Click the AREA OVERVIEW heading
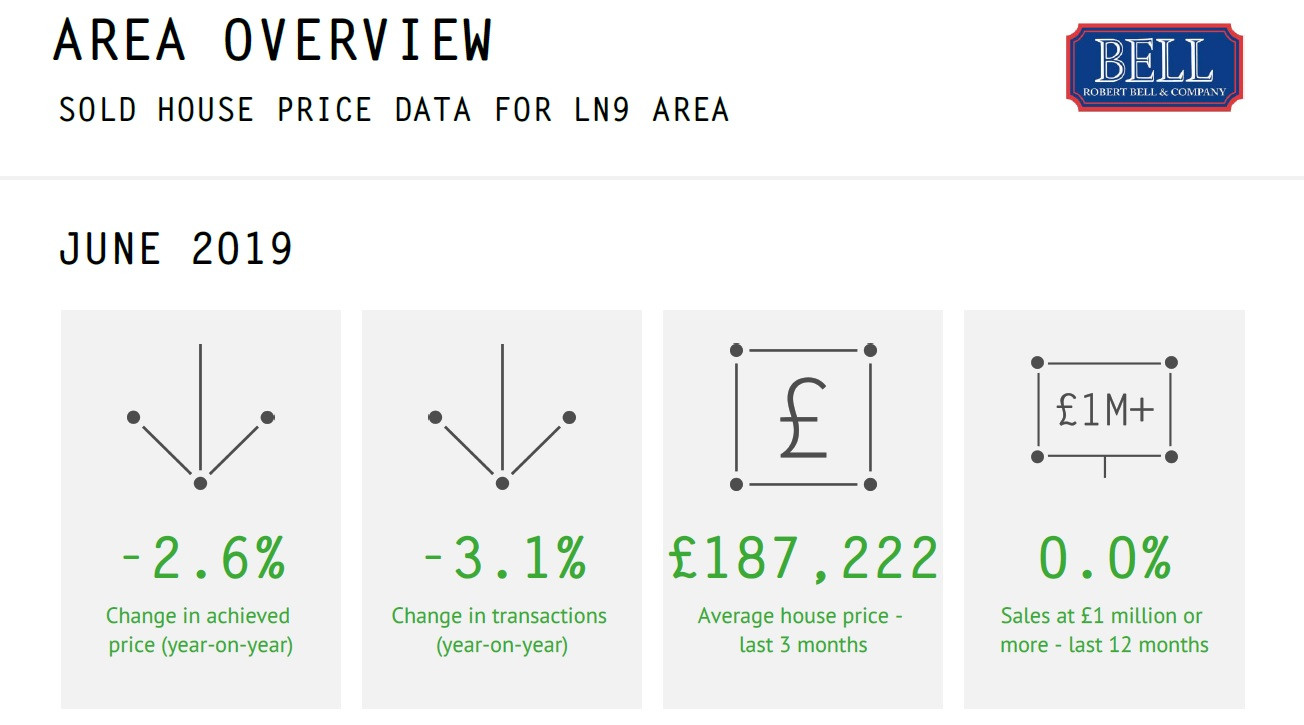This screenshot has width=1304, height=725. tap(273, 41)
